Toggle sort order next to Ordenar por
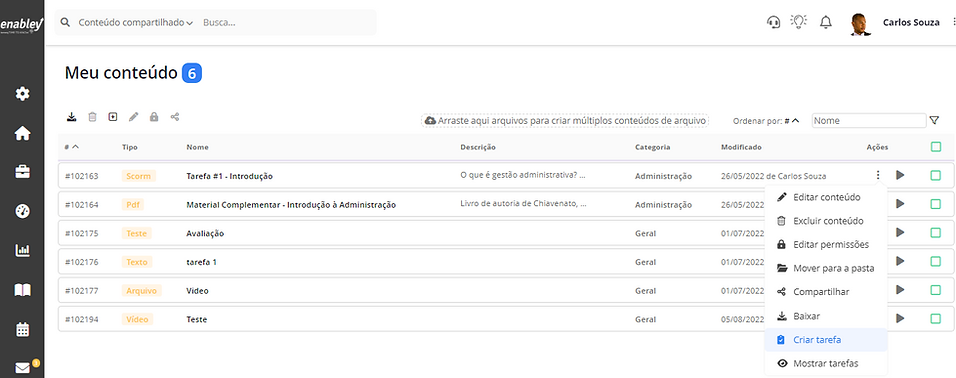 pos(791,121)
